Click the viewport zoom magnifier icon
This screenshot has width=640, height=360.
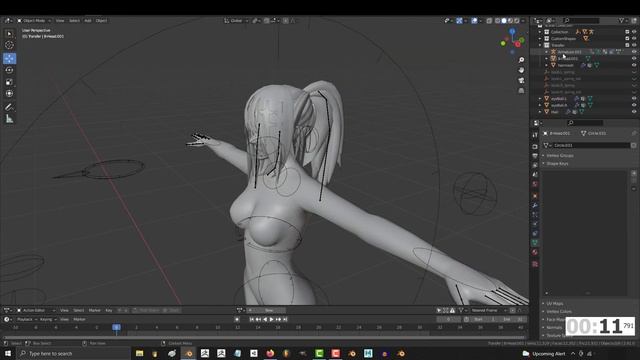[x=521, y=60]
